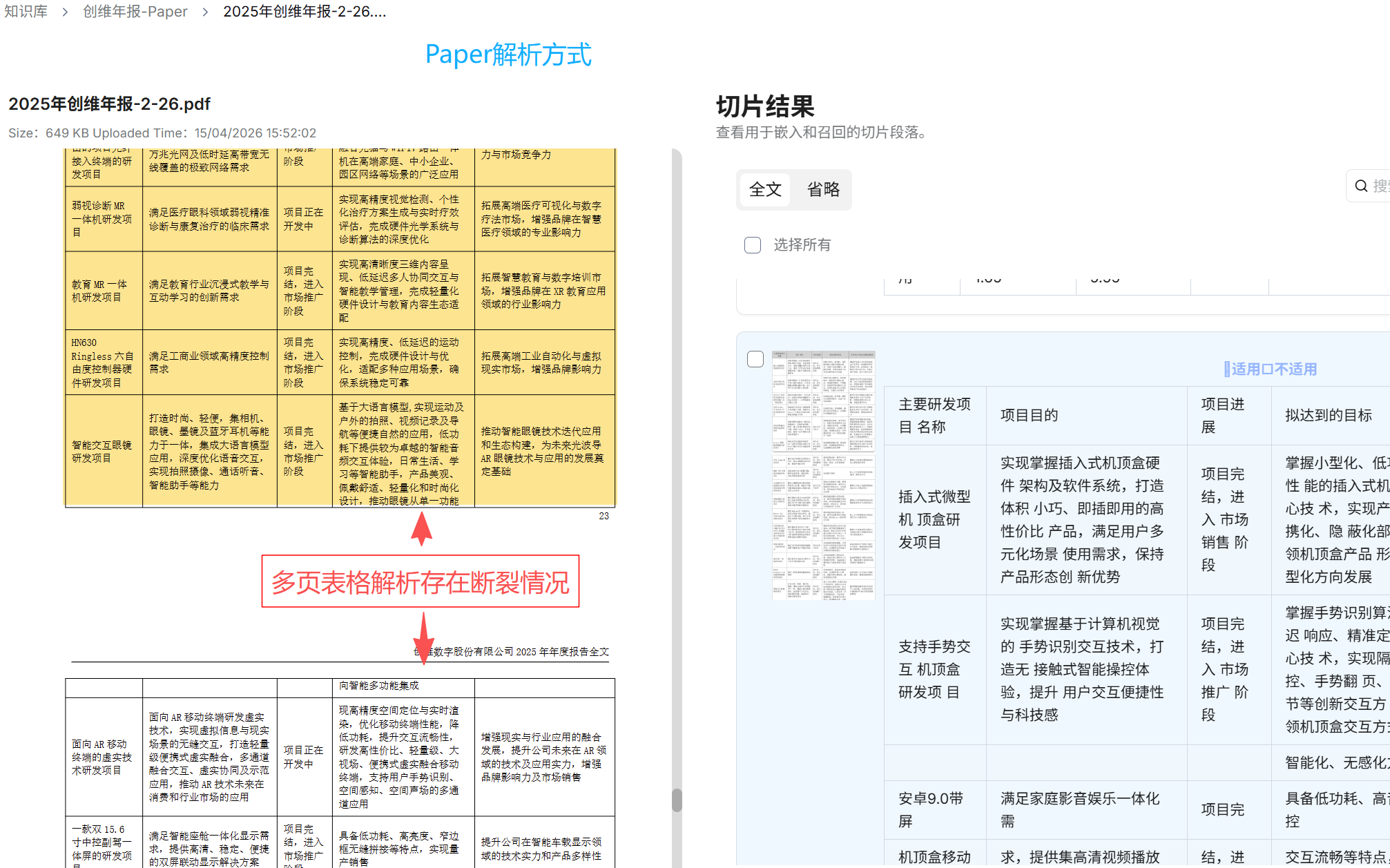This screenshot has height=868, width=1390.
Task: Click the Size 649 KB upload info line
Action: point(162,133)
